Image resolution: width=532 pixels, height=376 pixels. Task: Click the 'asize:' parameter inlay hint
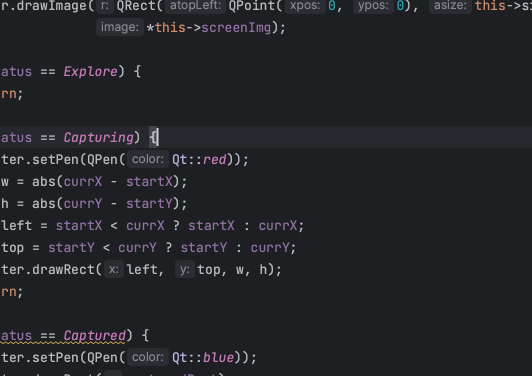click(450, 5)
